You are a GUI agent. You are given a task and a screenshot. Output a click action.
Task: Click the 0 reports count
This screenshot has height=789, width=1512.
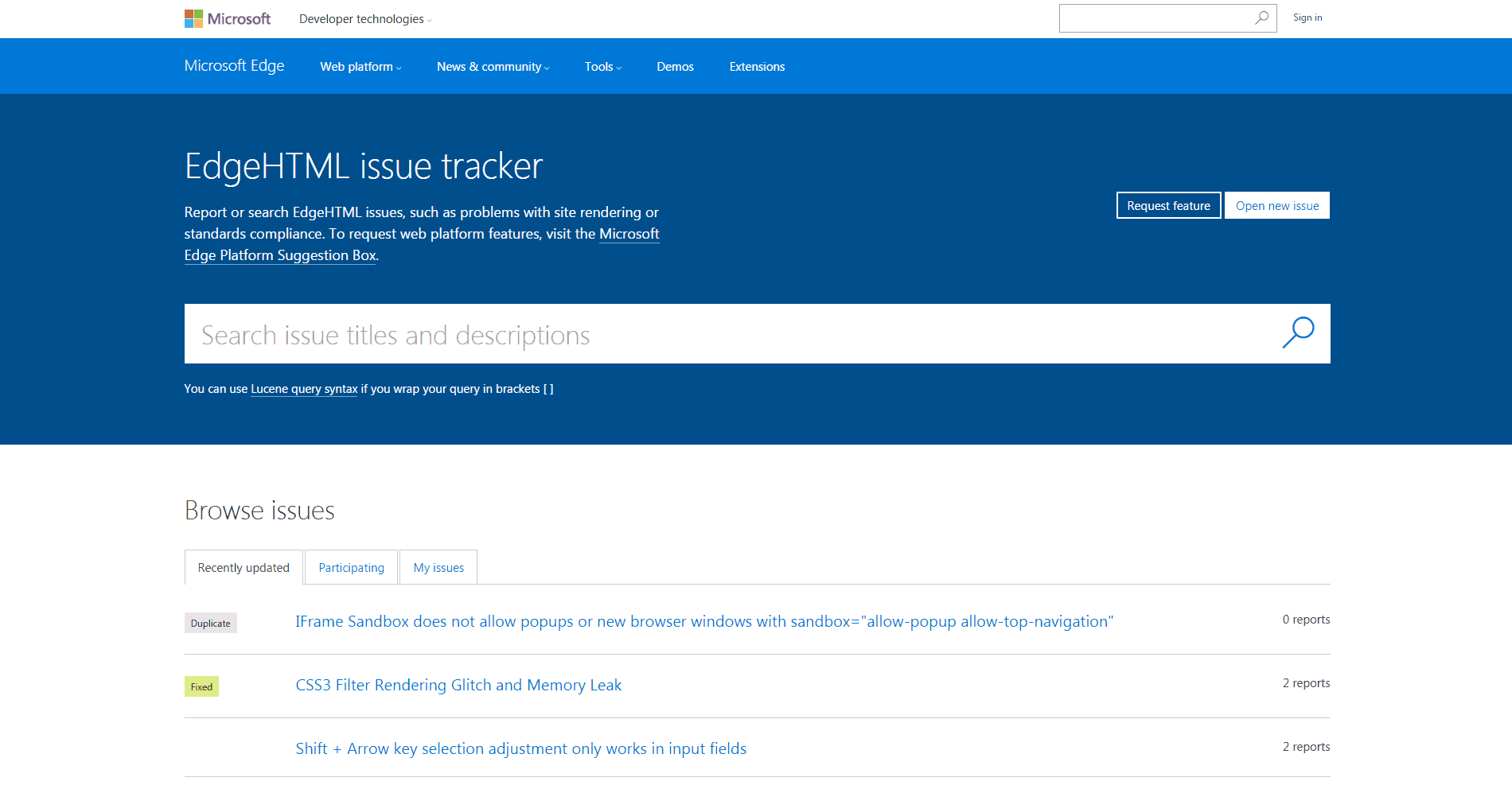pyautogui.click(x=1306, y=620)
